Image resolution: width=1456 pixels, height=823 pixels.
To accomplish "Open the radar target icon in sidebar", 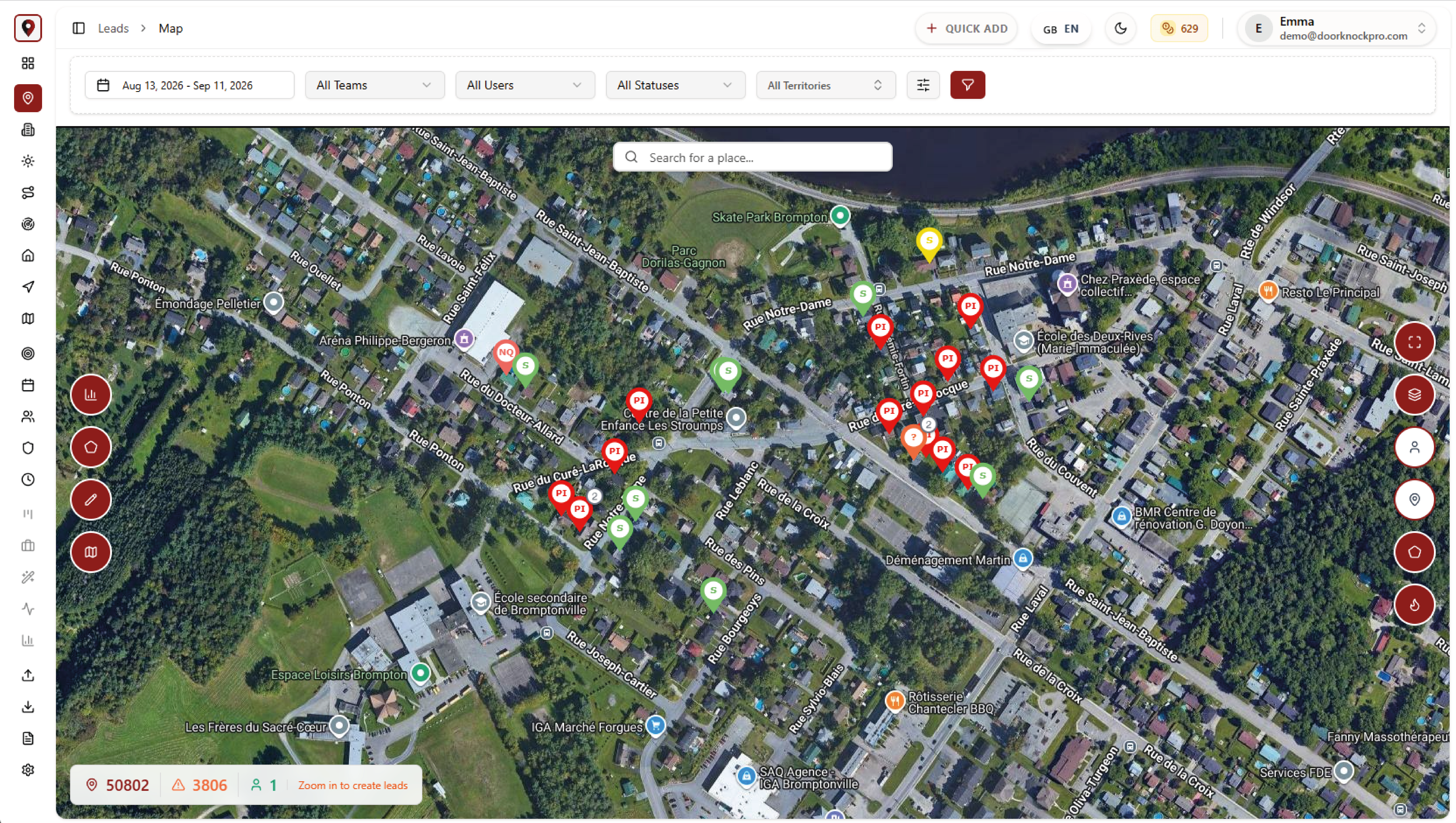I will (x=28, y=224).
